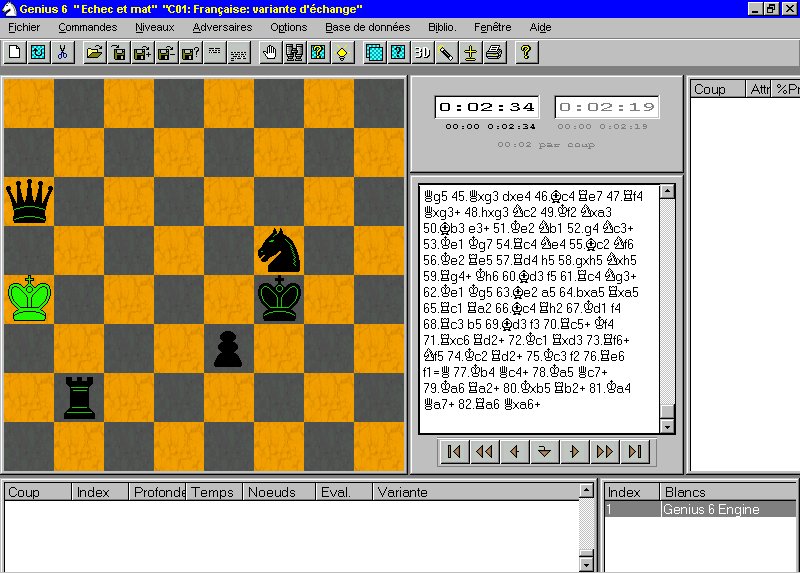Open the Fenêtre menu
Screen dimensions: 800x573
pyautogui.click(x=492, y=27)
